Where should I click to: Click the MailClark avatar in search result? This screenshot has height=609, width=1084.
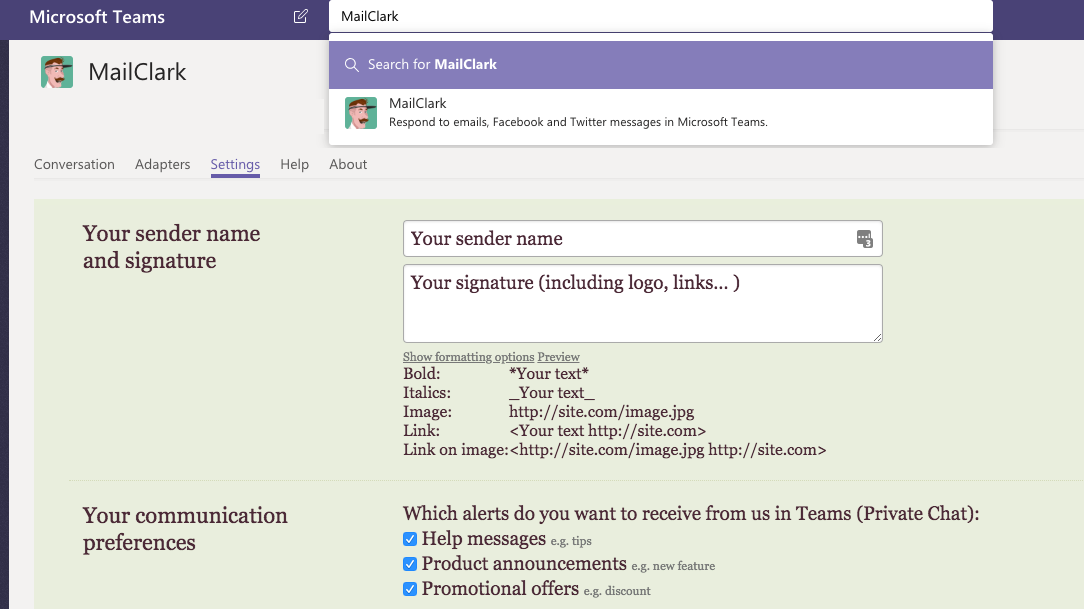(361, 113)
